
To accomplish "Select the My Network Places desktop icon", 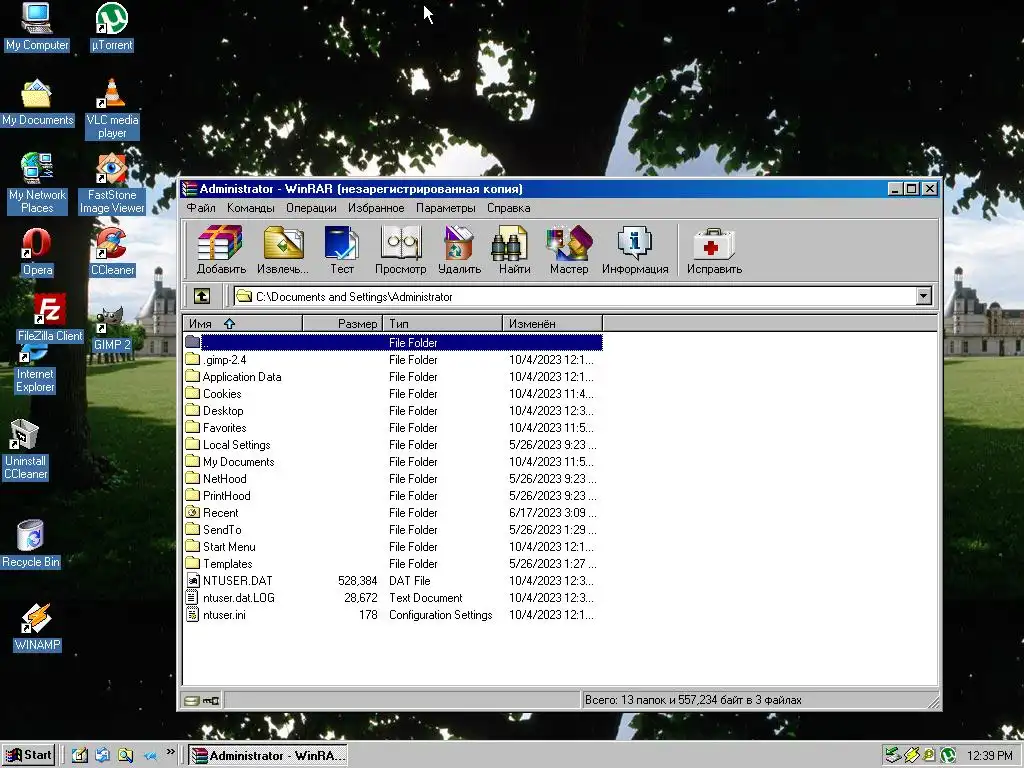I will (x=37, y=184).
